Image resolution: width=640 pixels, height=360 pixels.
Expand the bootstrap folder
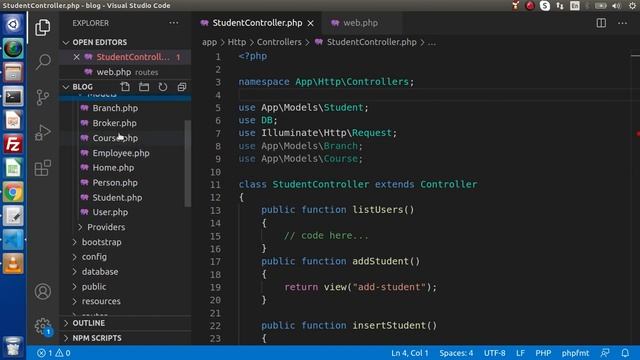click(x=101, y=242)
